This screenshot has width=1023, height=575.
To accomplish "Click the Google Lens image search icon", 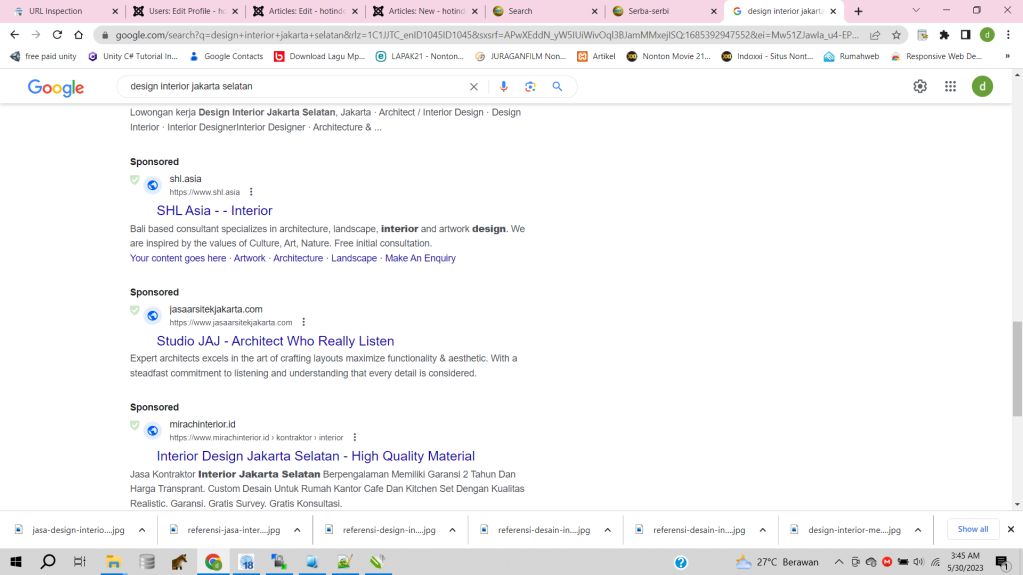I will pyautogui.click(x=530, y=87).
